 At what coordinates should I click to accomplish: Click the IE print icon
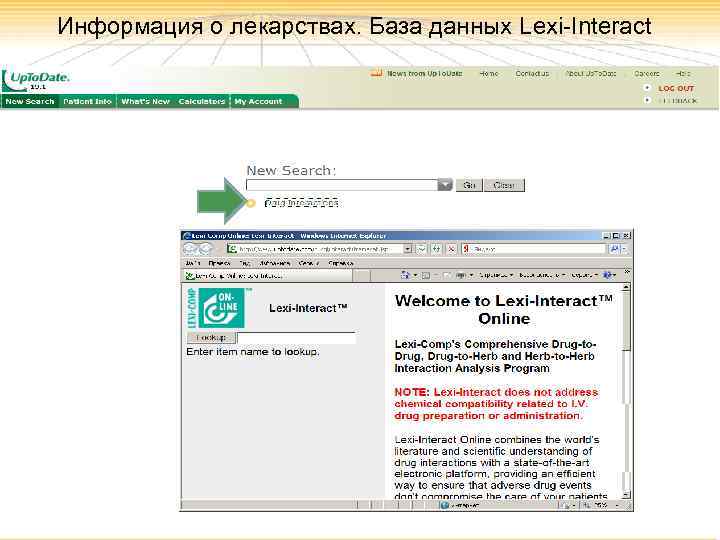[461, 275]
